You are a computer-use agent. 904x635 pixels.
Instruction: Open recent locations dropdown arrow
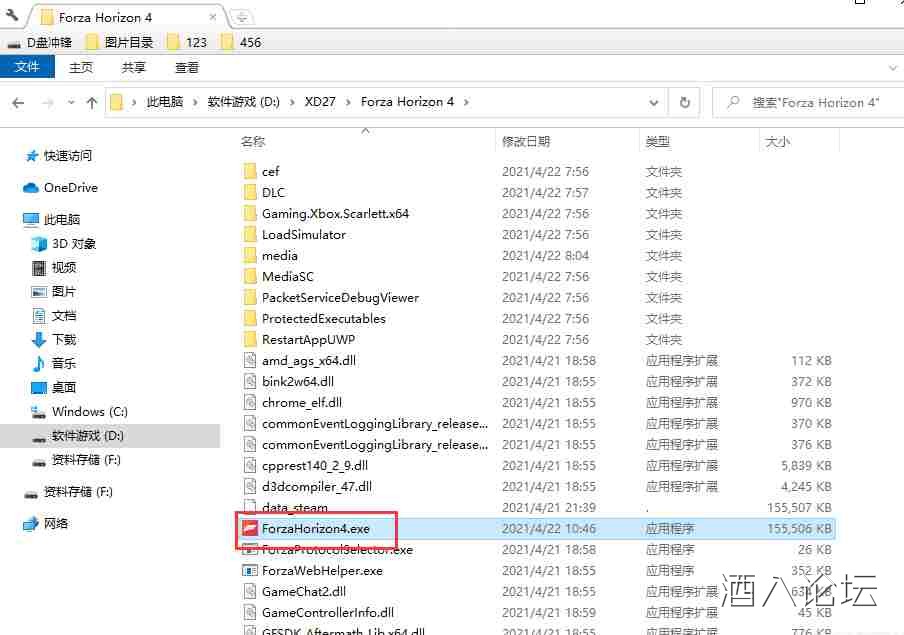point(71,103)
